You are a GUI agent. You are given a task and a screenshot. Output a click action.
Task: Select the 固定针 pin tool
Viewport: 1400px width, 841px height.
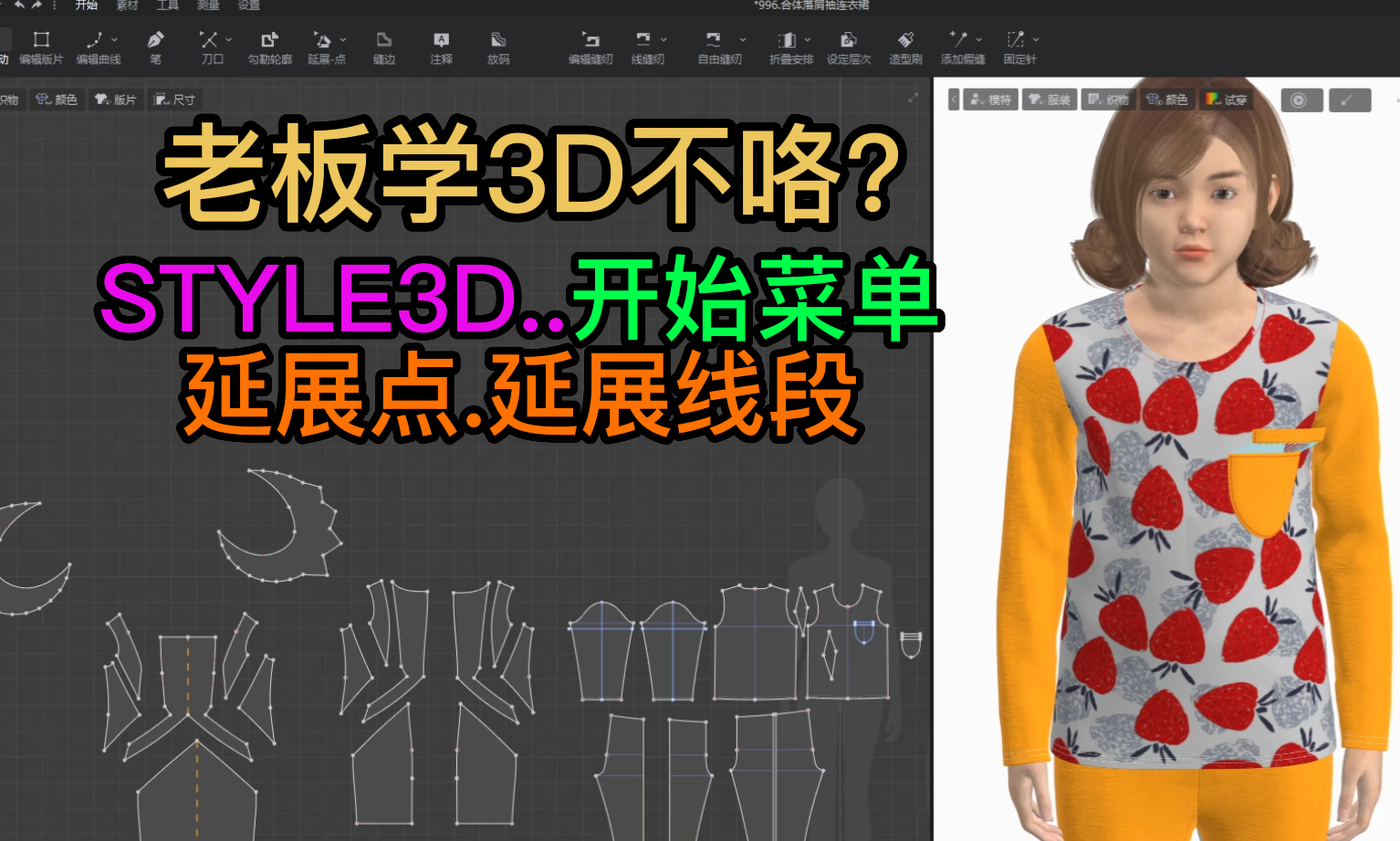(1019, 47)
